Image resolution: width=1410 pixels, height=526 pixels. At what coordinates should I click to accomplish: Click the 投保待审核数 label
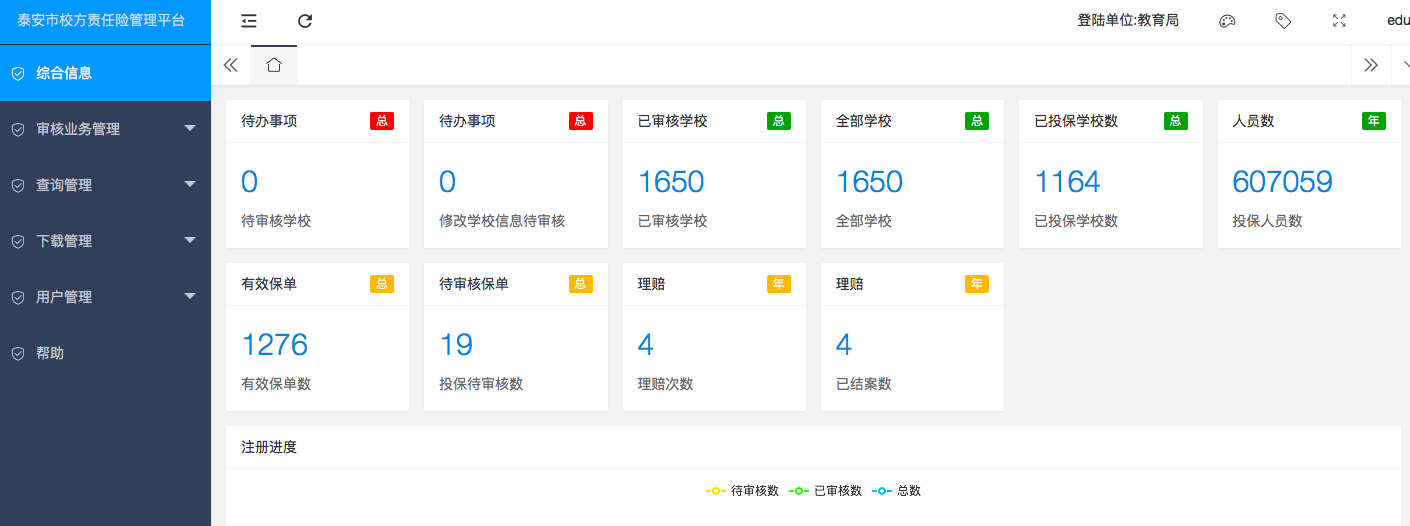(x=481, y=384)
